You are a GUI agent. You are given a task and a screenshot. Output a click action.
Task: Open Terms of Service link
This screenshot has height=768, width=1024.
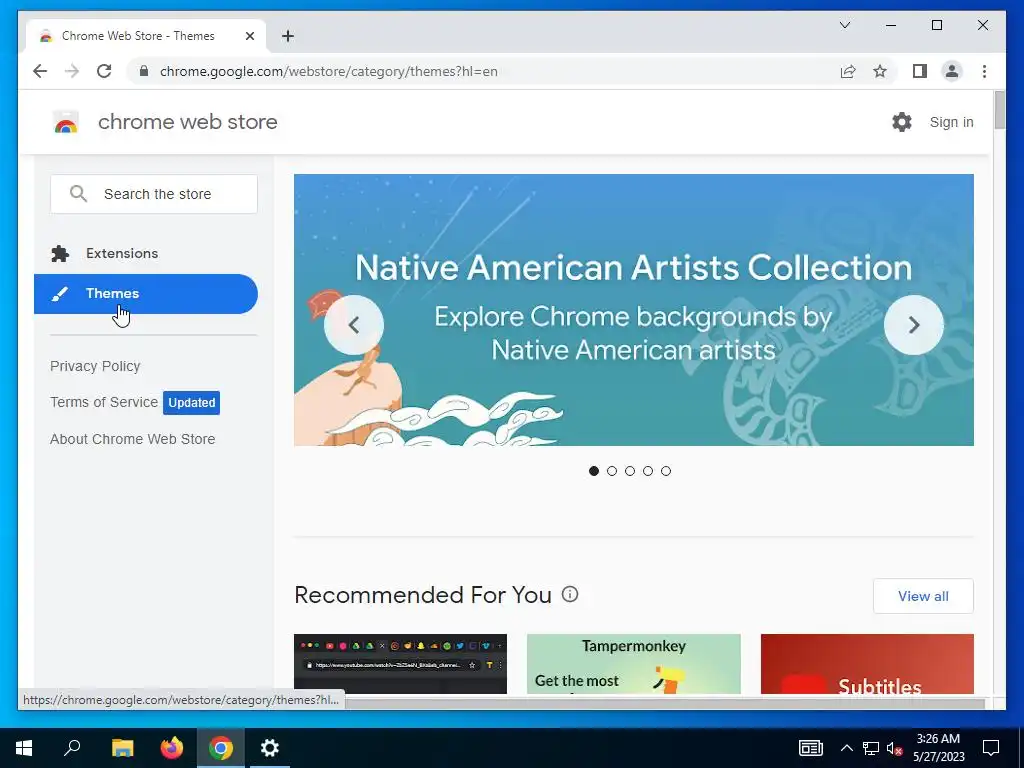[104, 402]
